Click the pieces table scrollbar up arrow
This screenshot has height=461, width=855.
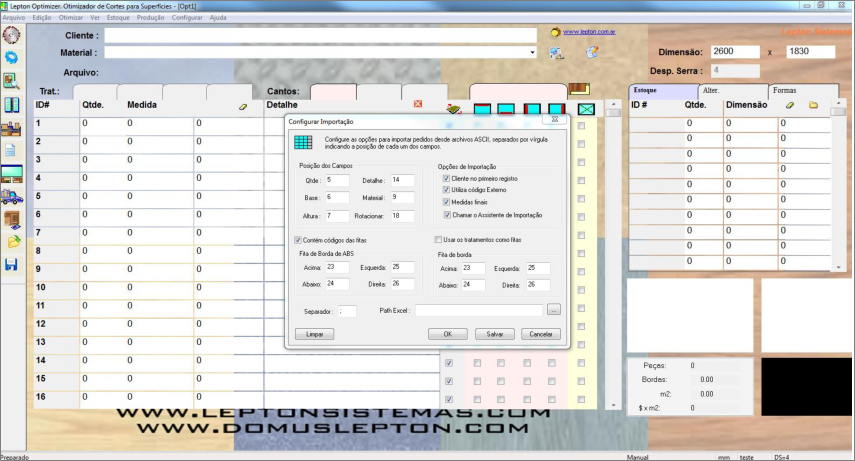point(613,104)
